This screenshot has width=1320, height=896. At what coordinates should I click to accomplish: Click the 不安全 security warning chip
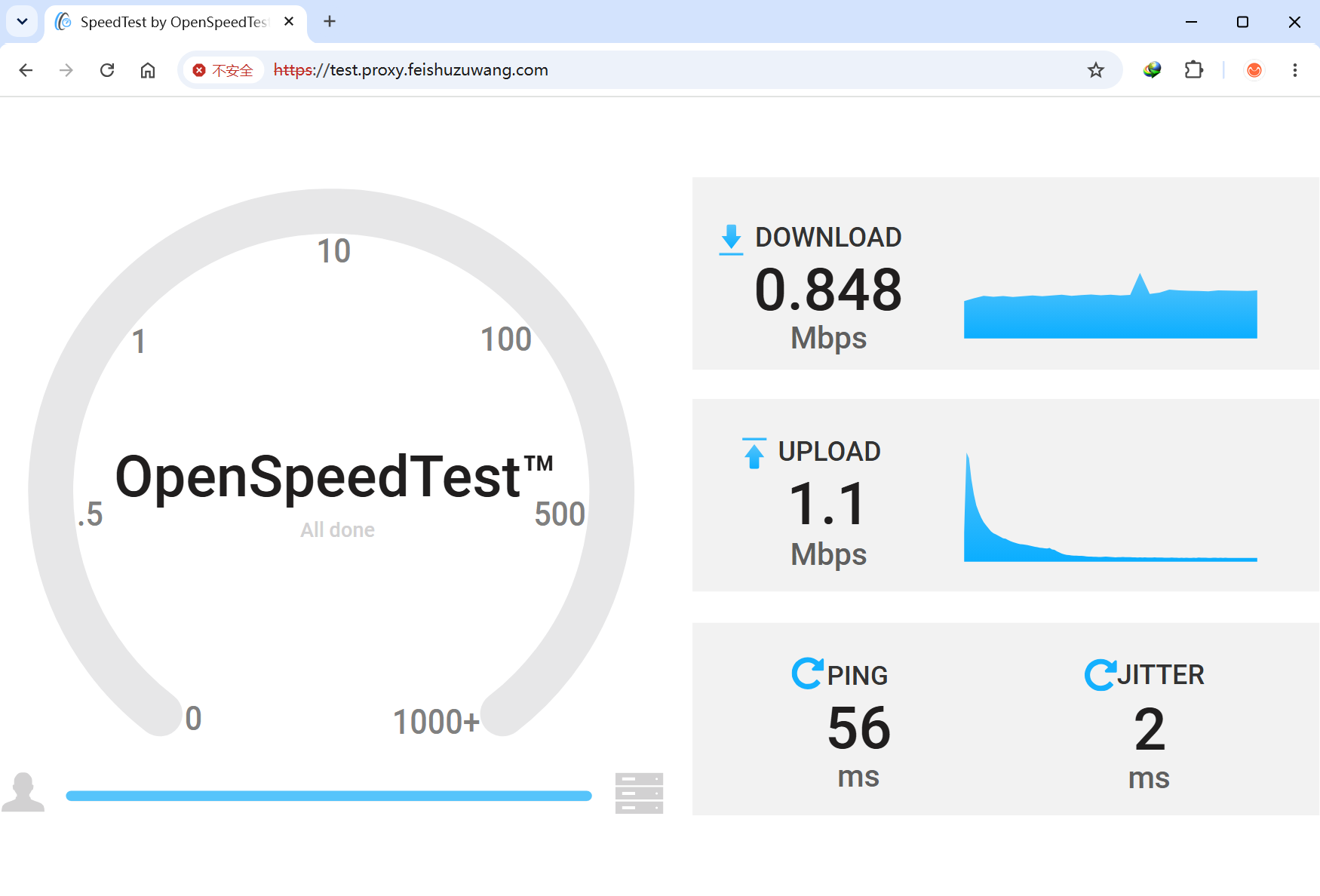pyautogui.click(x=223, y=70)
